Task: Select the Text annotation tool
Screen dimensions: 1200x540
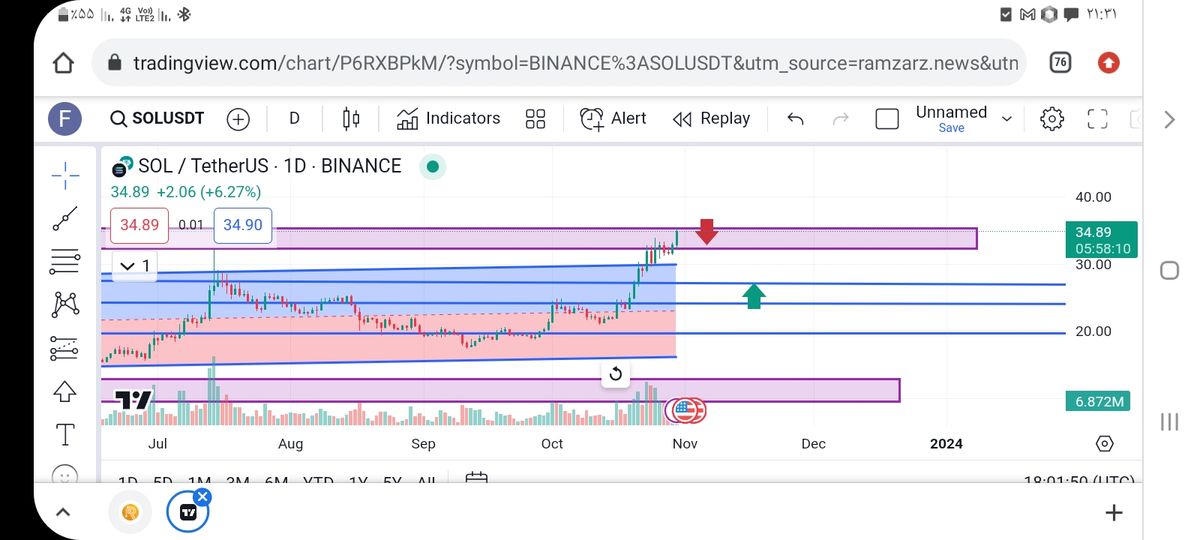Action: coord(65,434)
